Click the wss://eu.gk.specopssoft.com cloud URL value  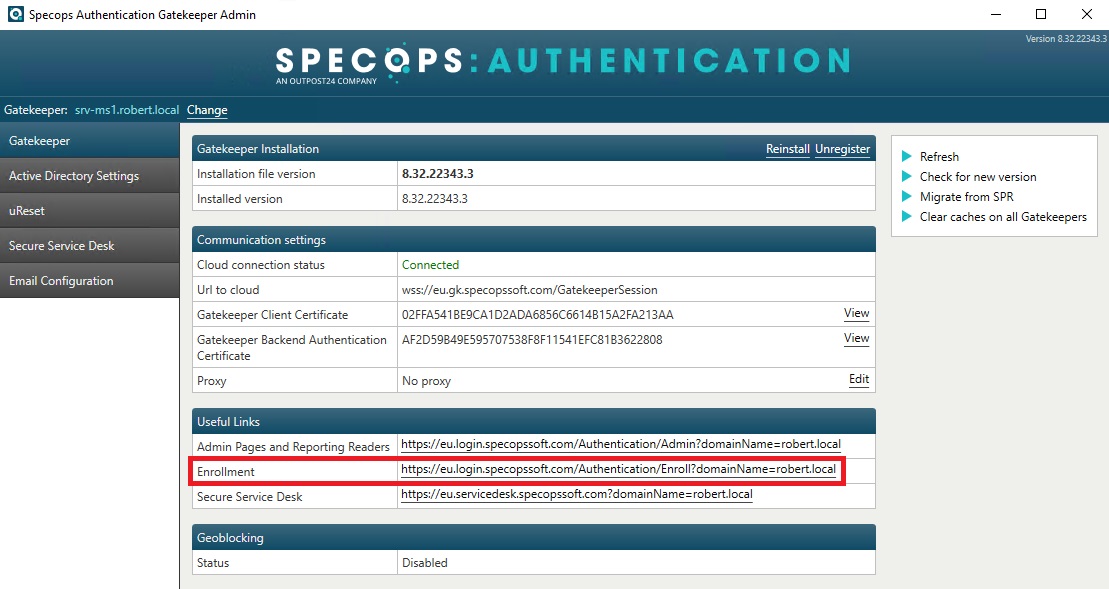click(x=530, y=290)
